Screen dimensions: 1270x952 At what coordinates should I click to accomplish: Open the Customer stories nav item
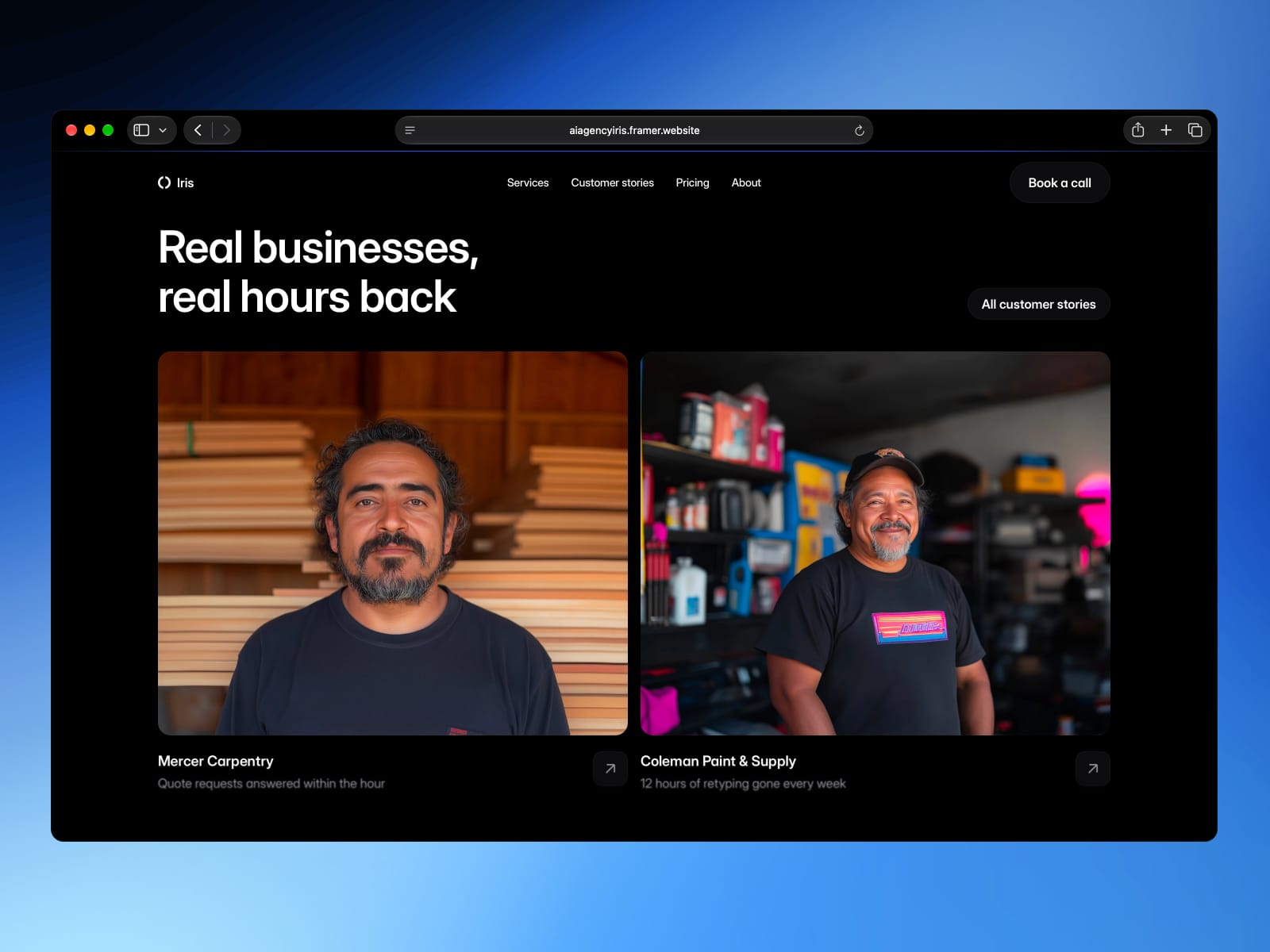613,182
